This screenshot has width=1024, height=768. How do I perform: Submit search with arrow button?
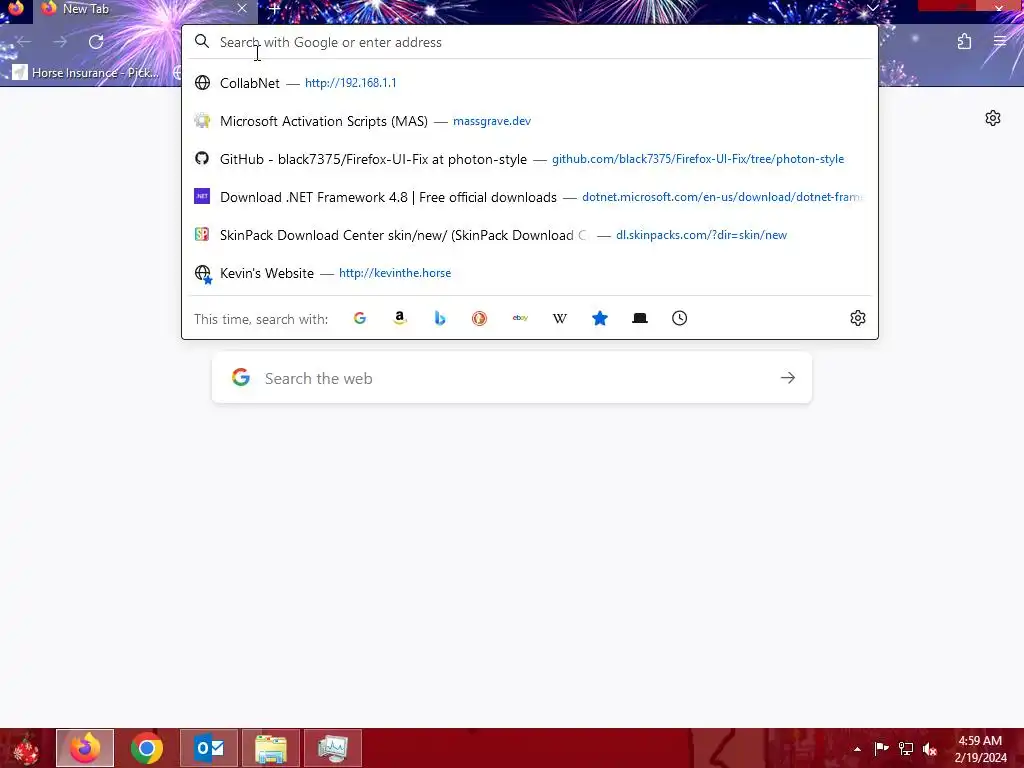coord(788,377)
